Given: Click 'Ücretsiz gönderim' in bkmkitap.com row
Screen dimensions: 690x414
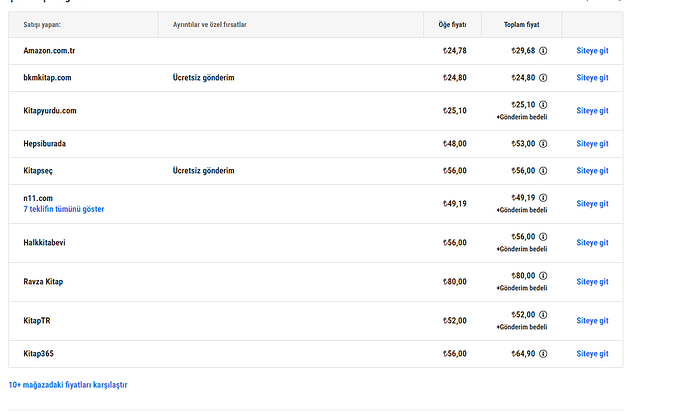Looking at the screenshot, I should (x=203, y=78).
